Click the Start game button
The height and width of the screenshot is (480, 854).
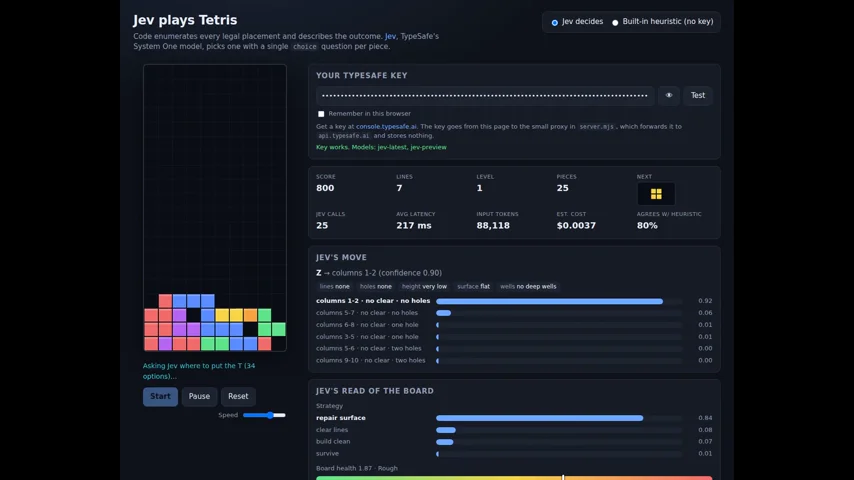160,396
